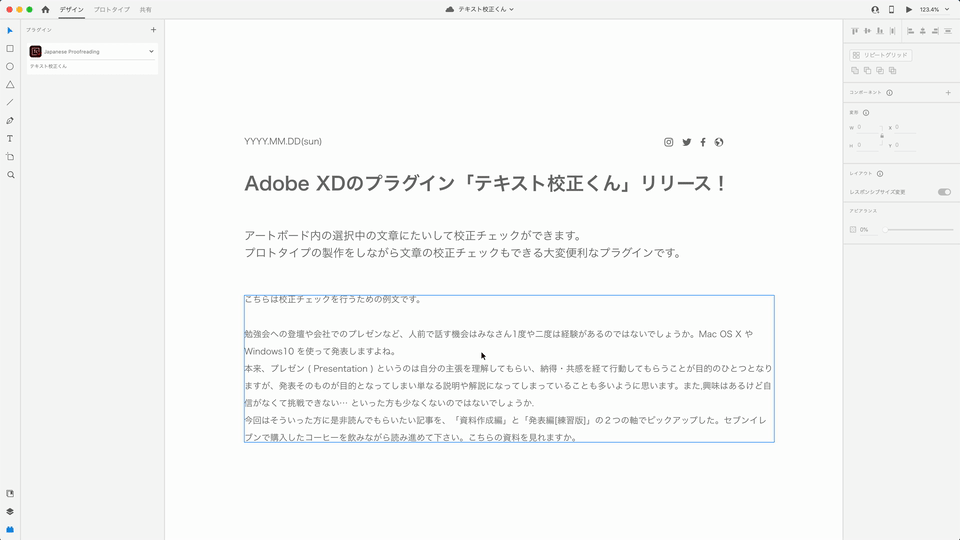The image size is (960, 540).
Task: Select the Text tool
Action: (x=10, y=138)
